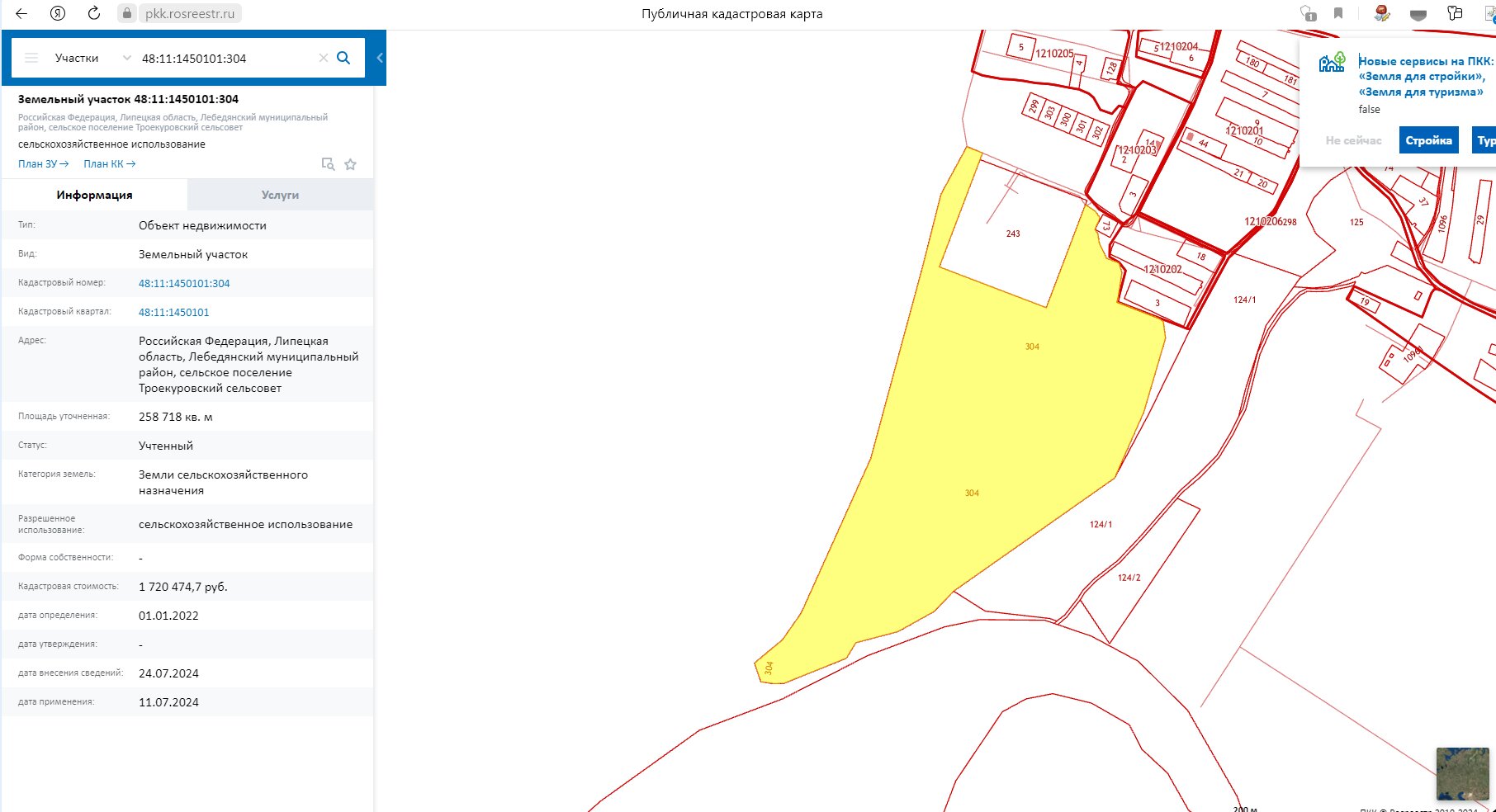Viewport: 1496px width, 812px height.
Task: Click parcel 243 on the map
Action: tap(1013, 234)
